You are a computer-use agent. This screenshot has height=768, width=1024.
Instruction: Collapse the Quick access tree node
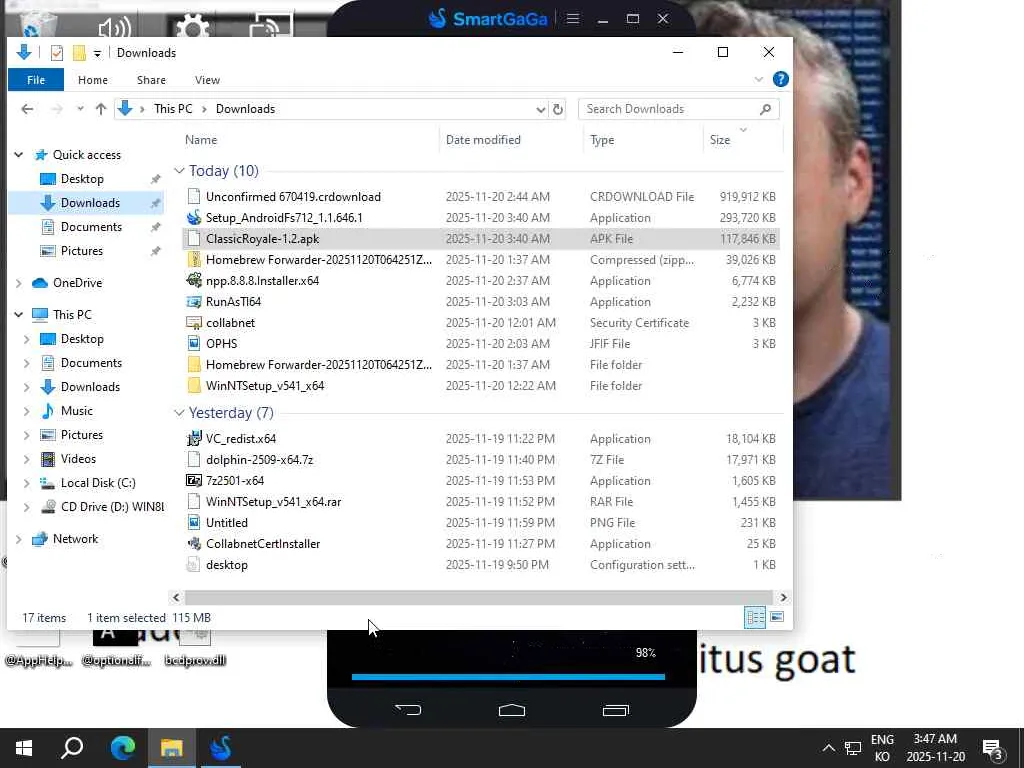pos(19,155)
